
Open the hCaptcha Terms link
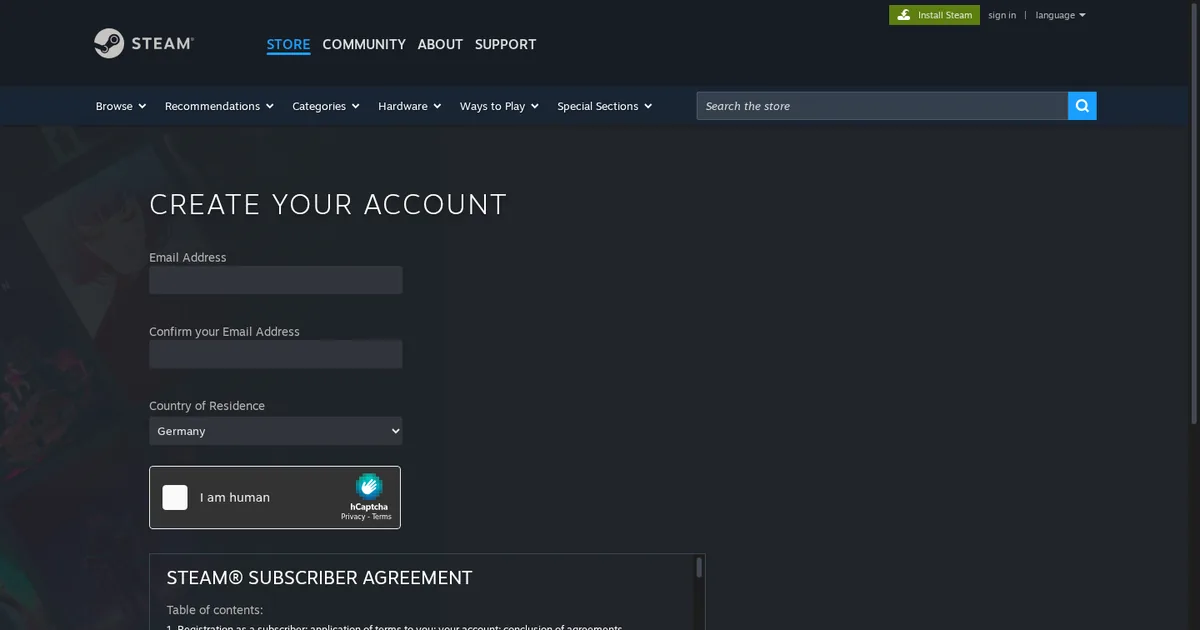[x=382, y=517]
